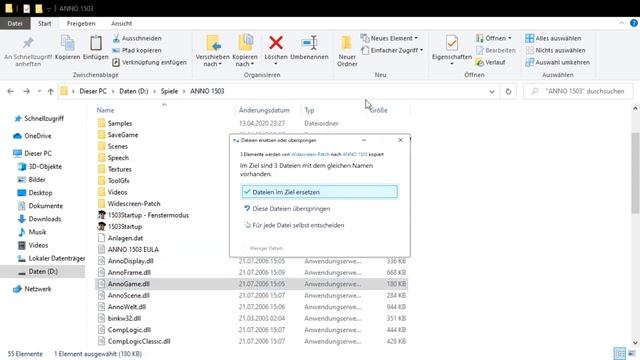Click Auswahl umkehren
This screenshot has width=640, height=360.
pyautogui.click(x=558, y=62)
